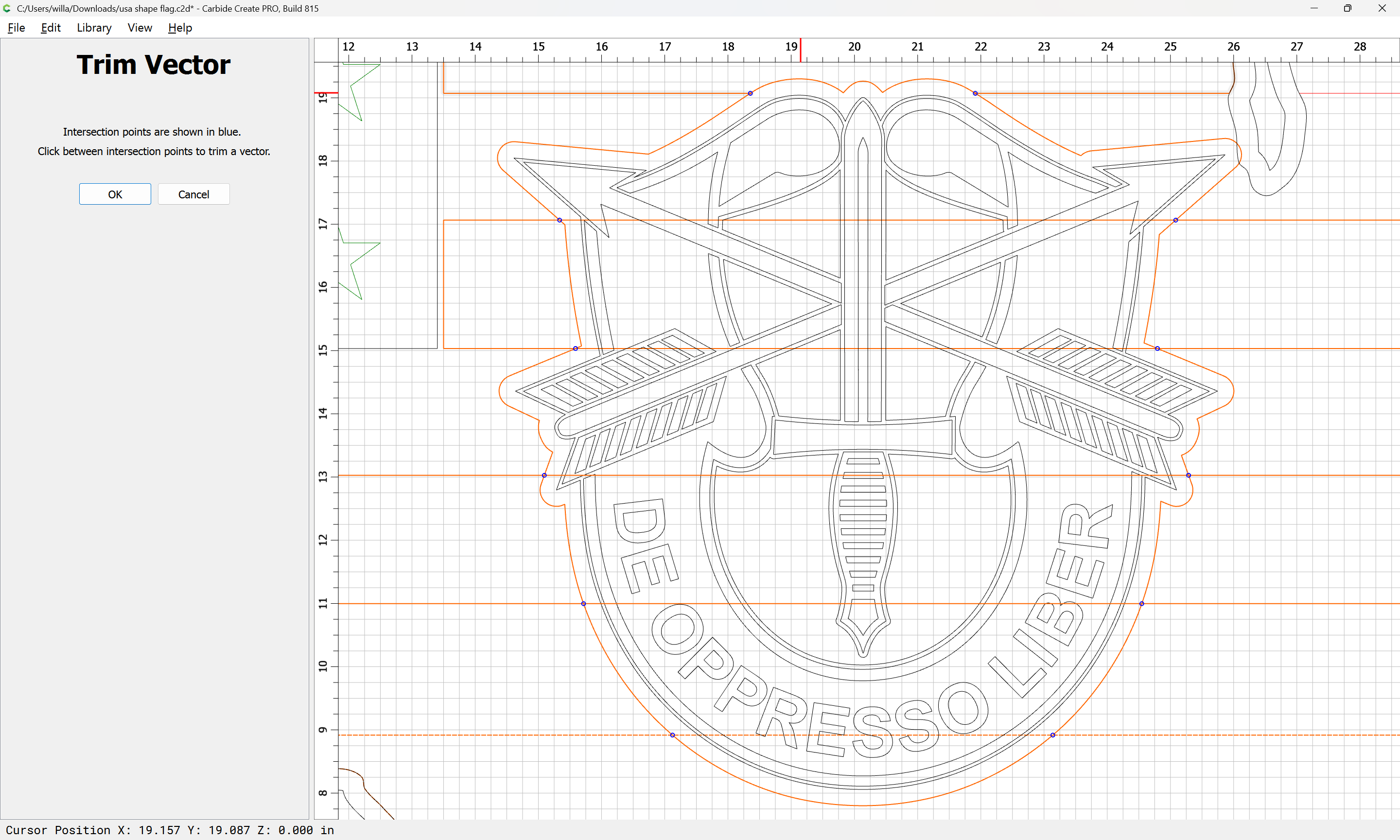Click red cursor marker on vertical ruler
This screenshot has height=840, width=1400.
[x=326, y=92]
